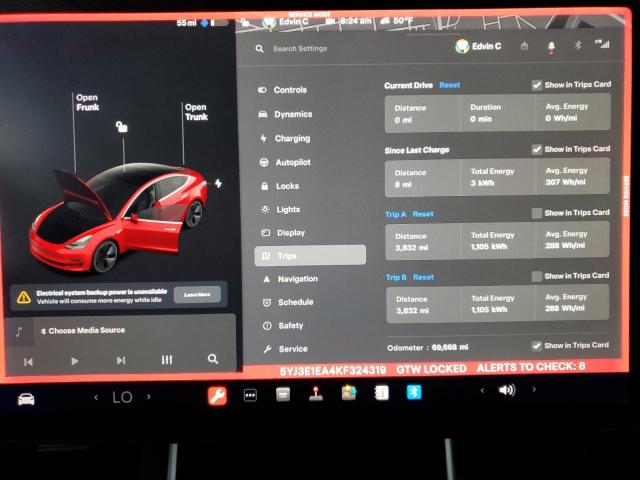Image resolution: width=640 pixels, height=480 pixels.
Task: Open the Lights settings menu
Action: click(x=281, y=209)
